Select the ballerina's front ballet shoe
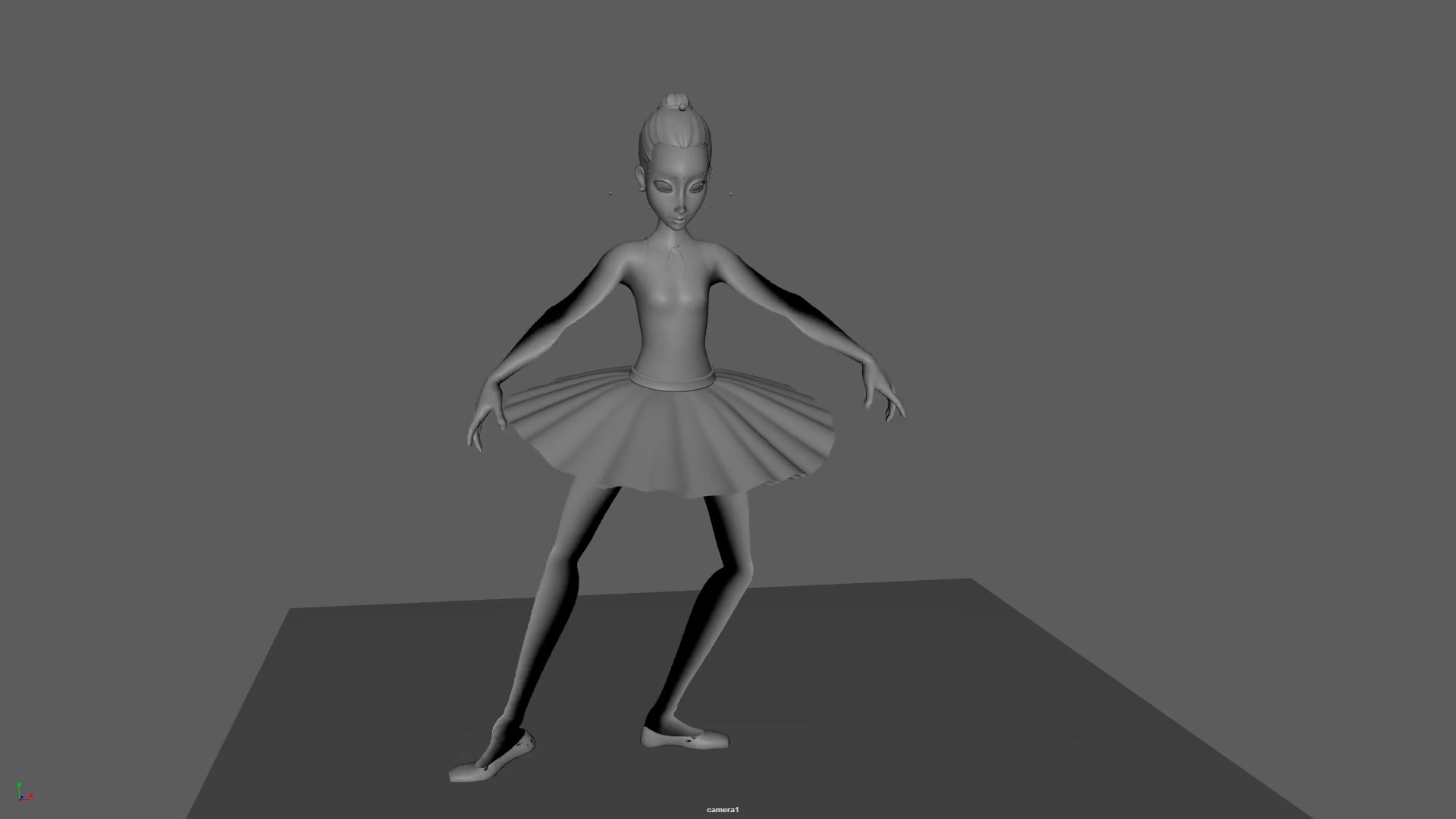This screenshot has width=1456, height=819. [491, 758]
